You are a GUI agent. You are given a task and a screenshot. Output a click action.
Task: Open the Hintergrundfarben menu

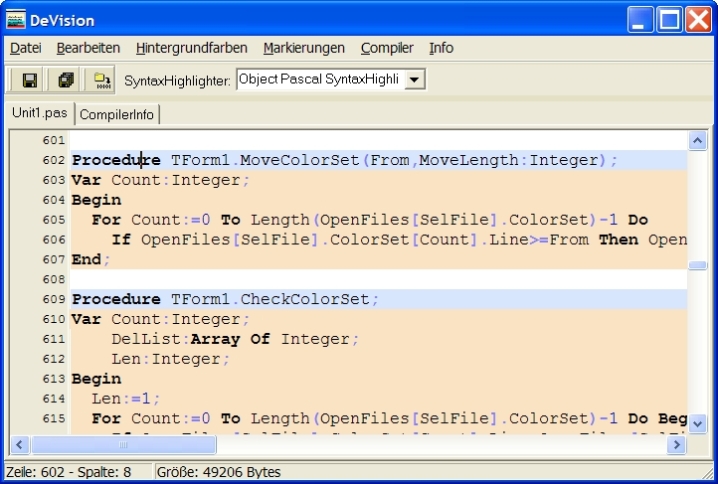coord(191,47)
